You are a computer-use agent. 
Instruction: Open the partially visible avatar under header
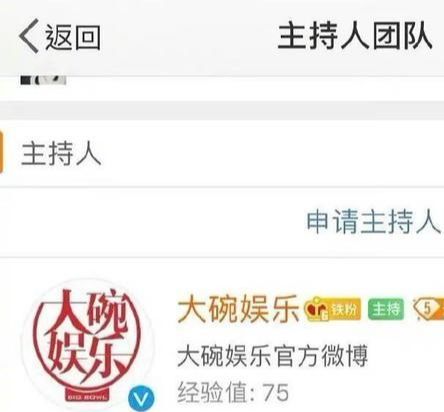coord(43,80)
